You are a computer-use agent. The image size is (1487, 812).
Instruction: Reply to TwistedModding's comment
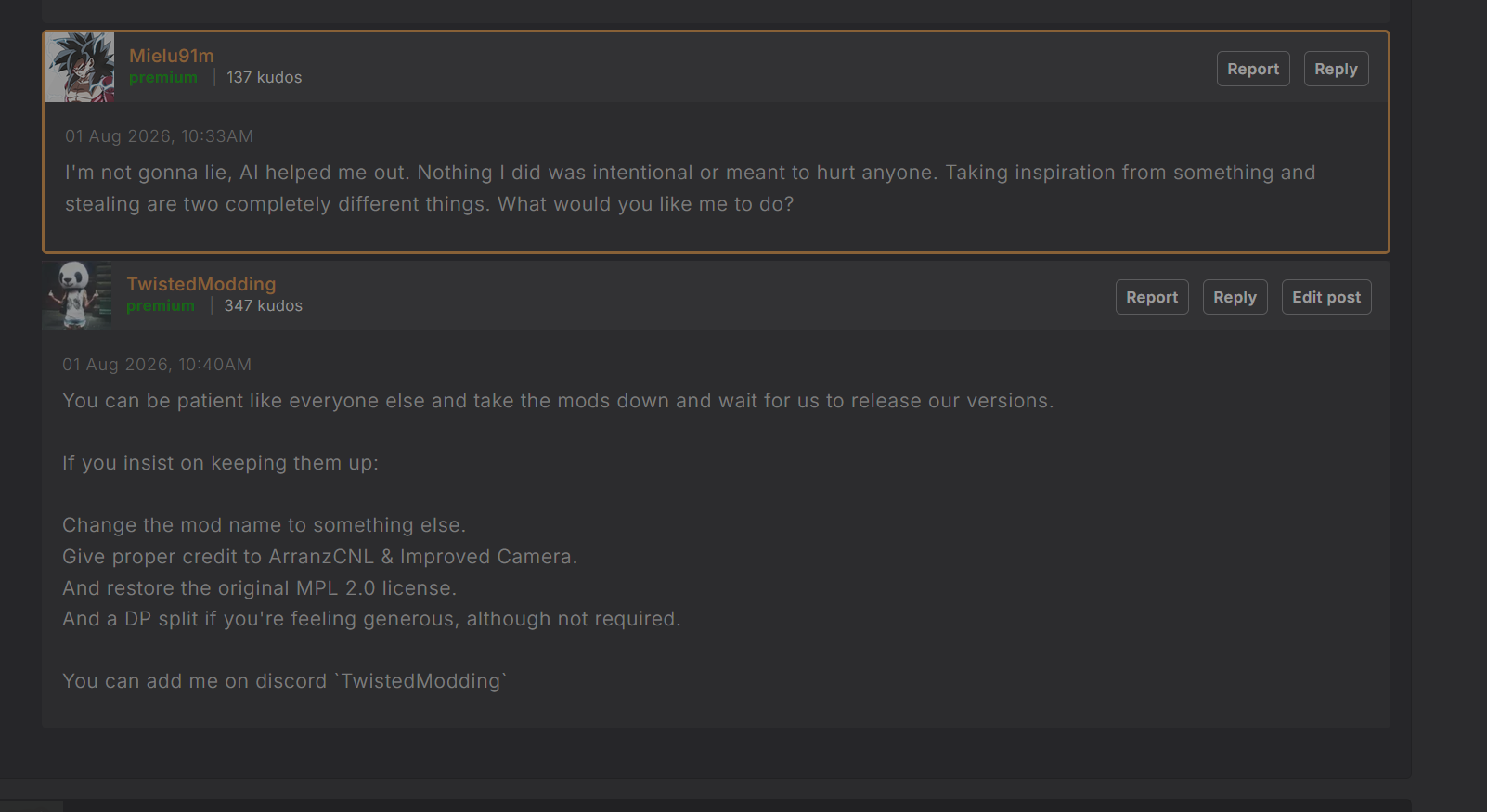tap(1235, 297)
